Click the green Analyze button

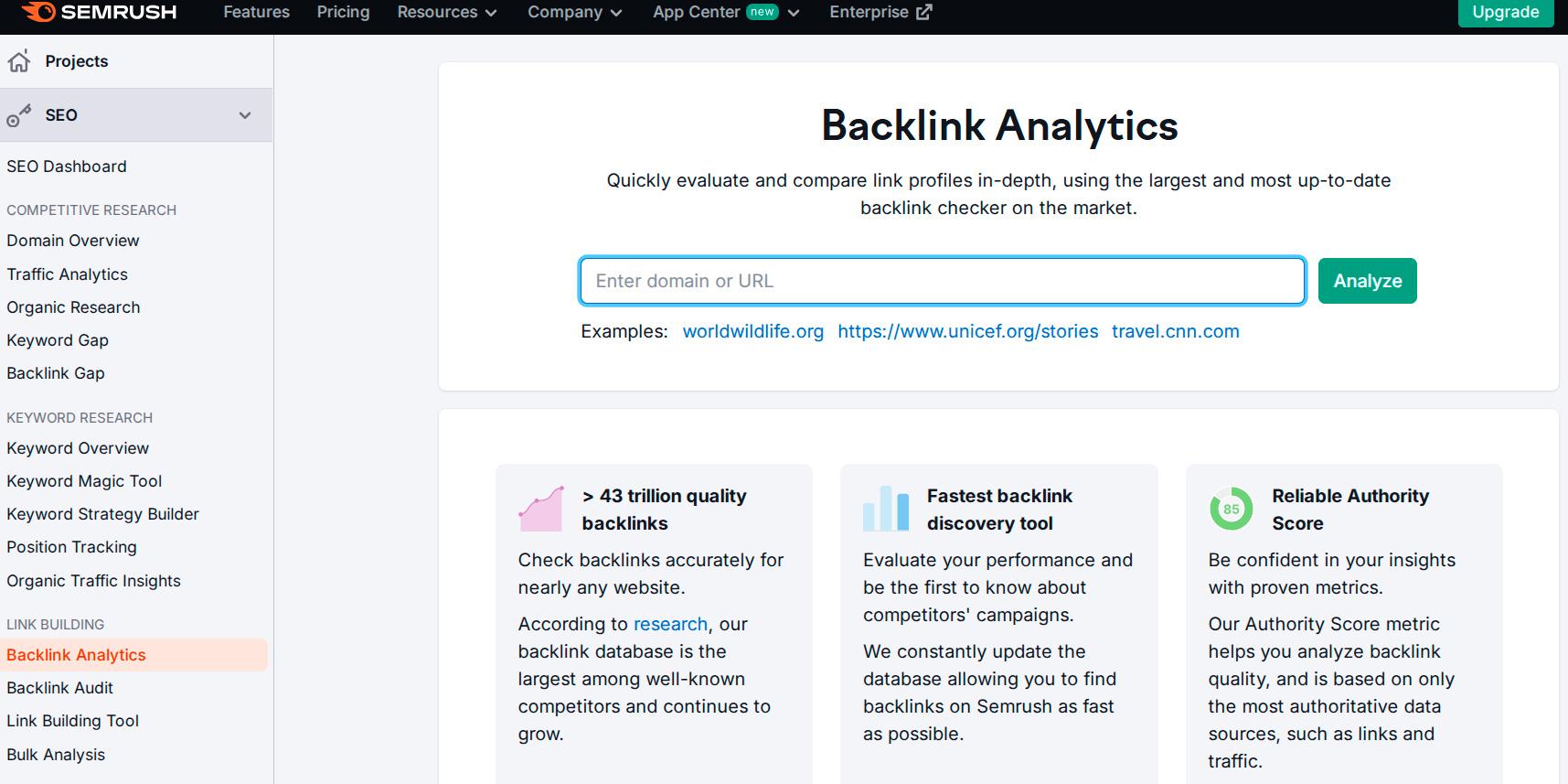coord(1367,281)
